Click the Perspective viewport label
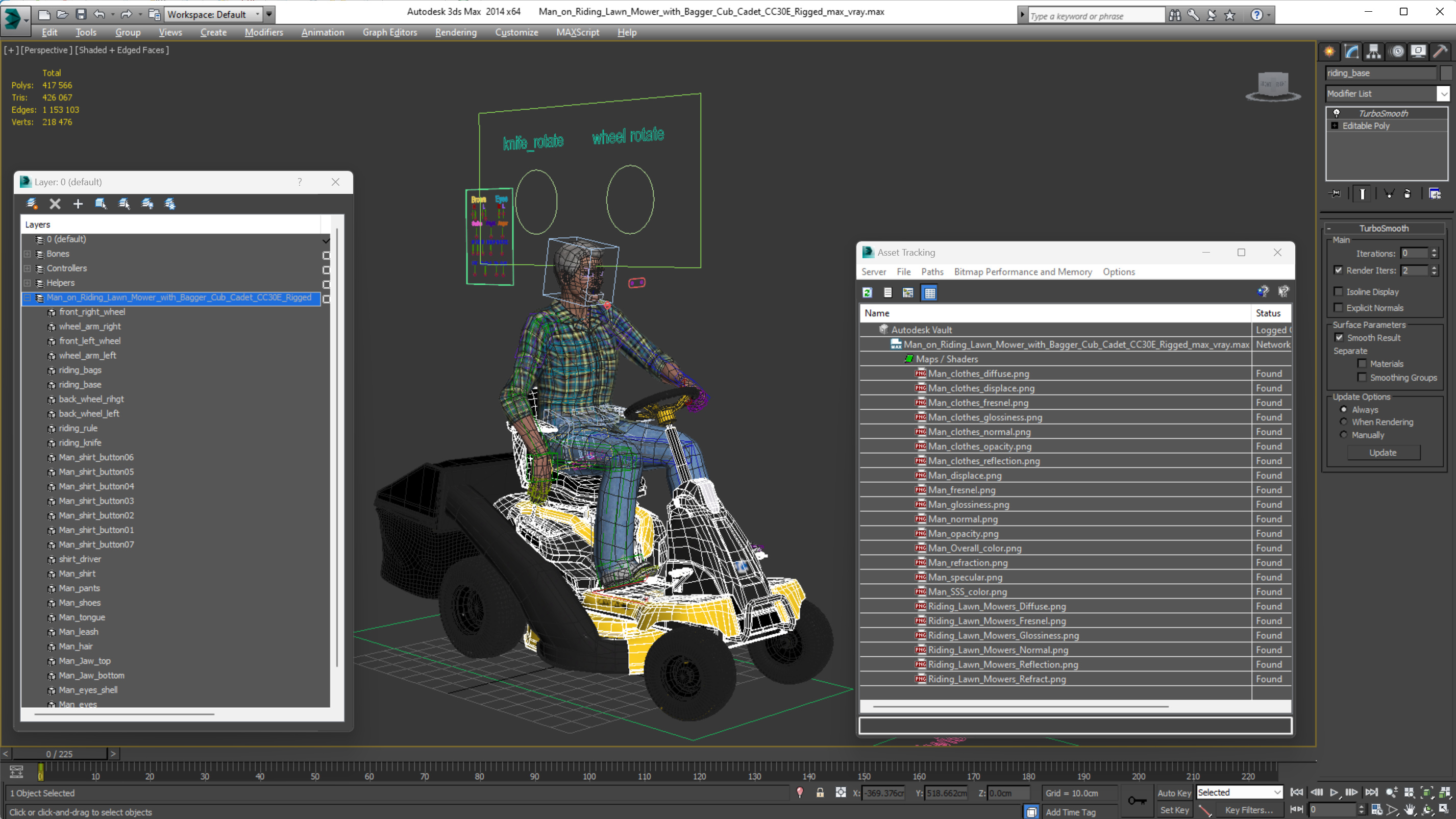 47,51
